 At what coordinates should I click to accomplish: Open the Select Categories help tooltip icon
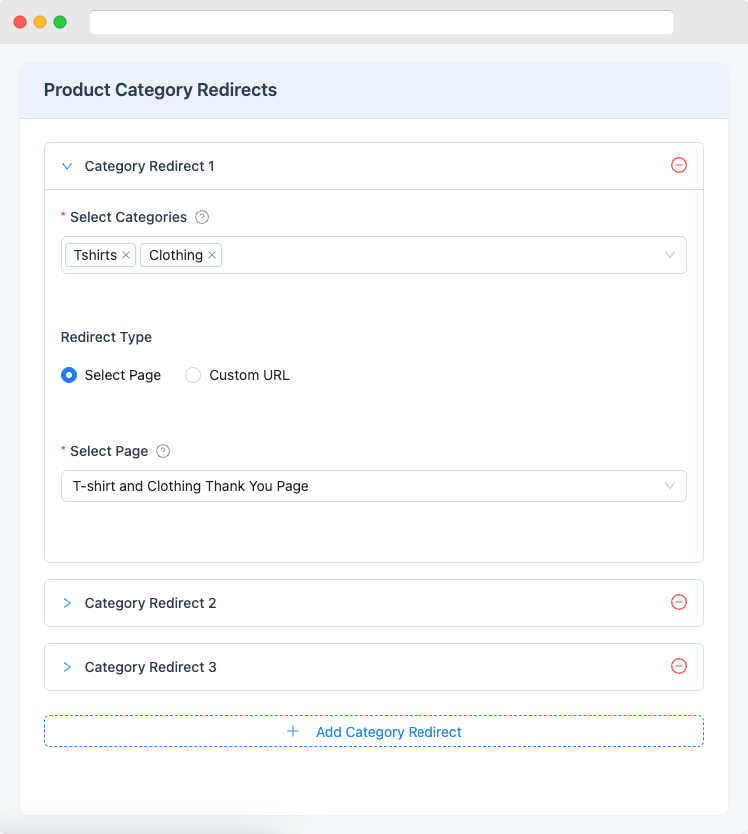click(x=202, y=217)
